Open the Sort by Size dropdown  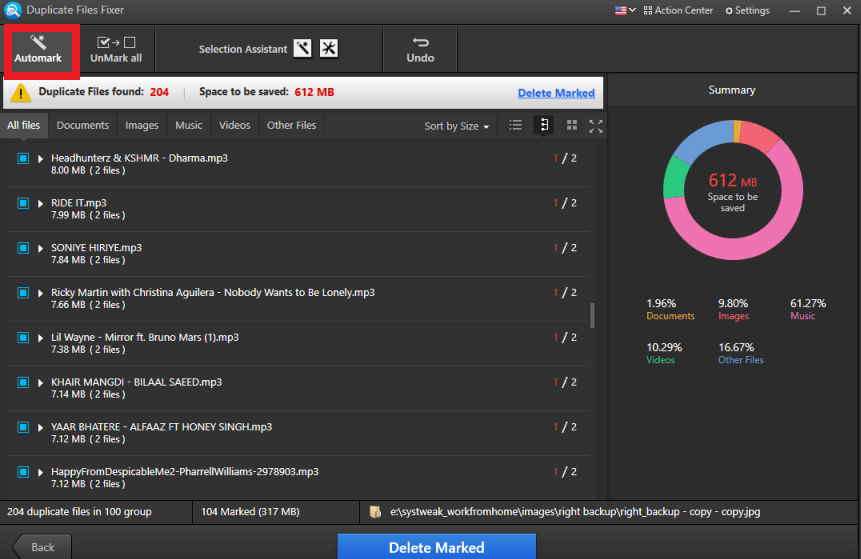(457, 126)
